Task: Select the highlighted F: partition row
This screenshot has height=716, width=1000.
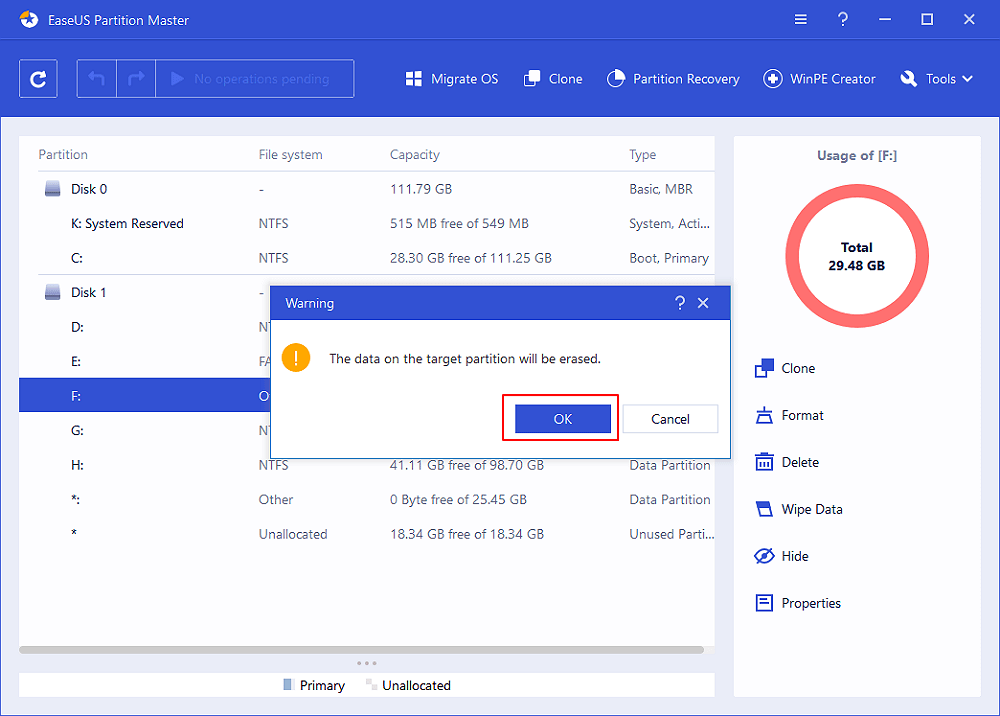Action: pyautogui.click(x=145, y=396)
